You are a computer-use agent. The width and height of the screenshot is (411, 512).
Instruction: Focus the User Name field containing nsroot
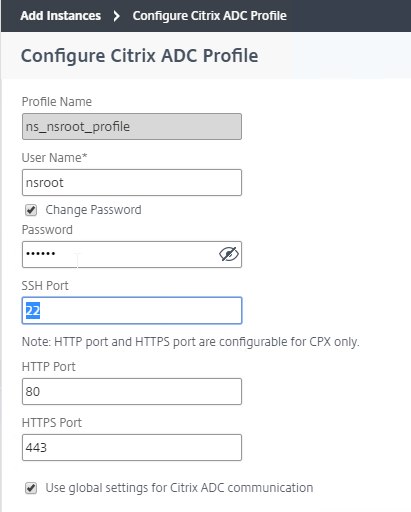tap(132, 183)
